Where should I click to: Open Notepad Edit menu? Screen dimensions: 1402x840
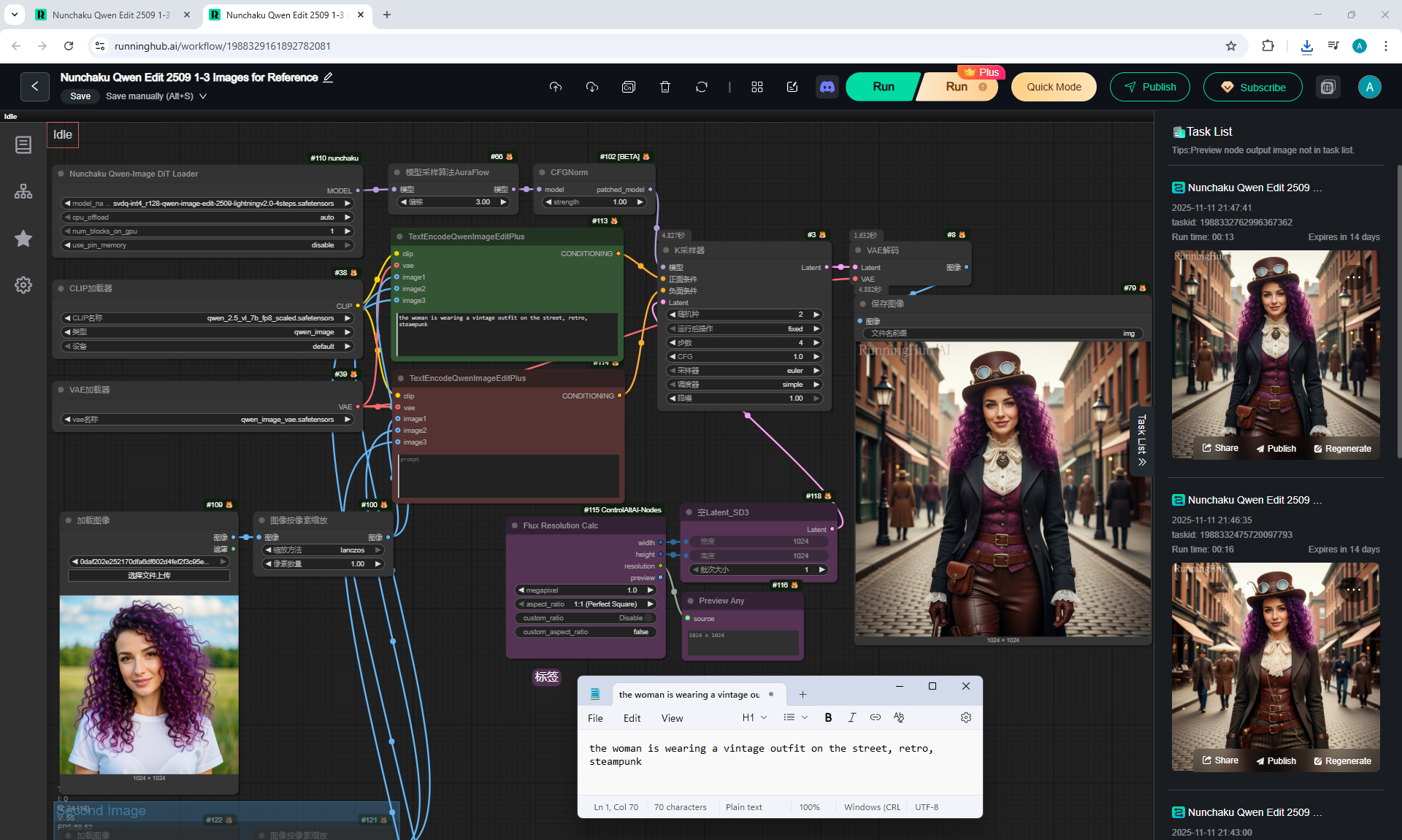(632, 718)
